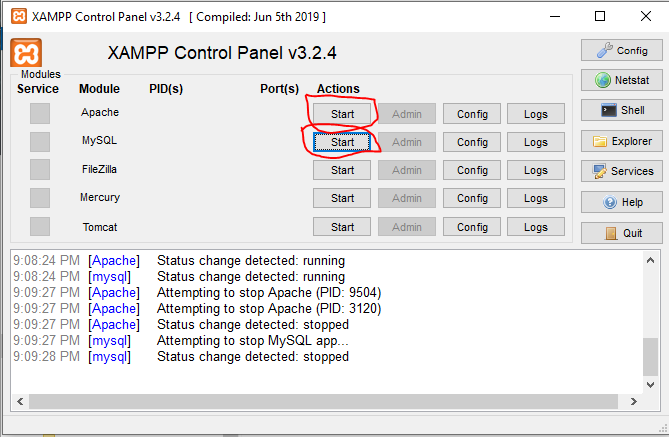This screenshot has height=437, width=669.
Task: Open the Apache Config menu
Action: click(x=472, y=114)
